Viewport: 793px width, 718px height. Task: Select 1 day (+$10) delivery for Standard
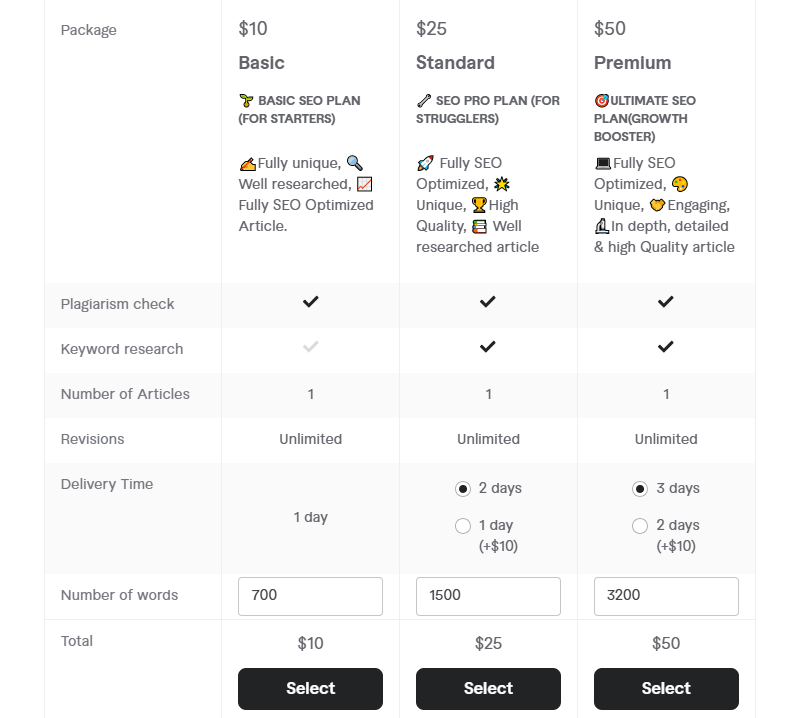(463, 526)
